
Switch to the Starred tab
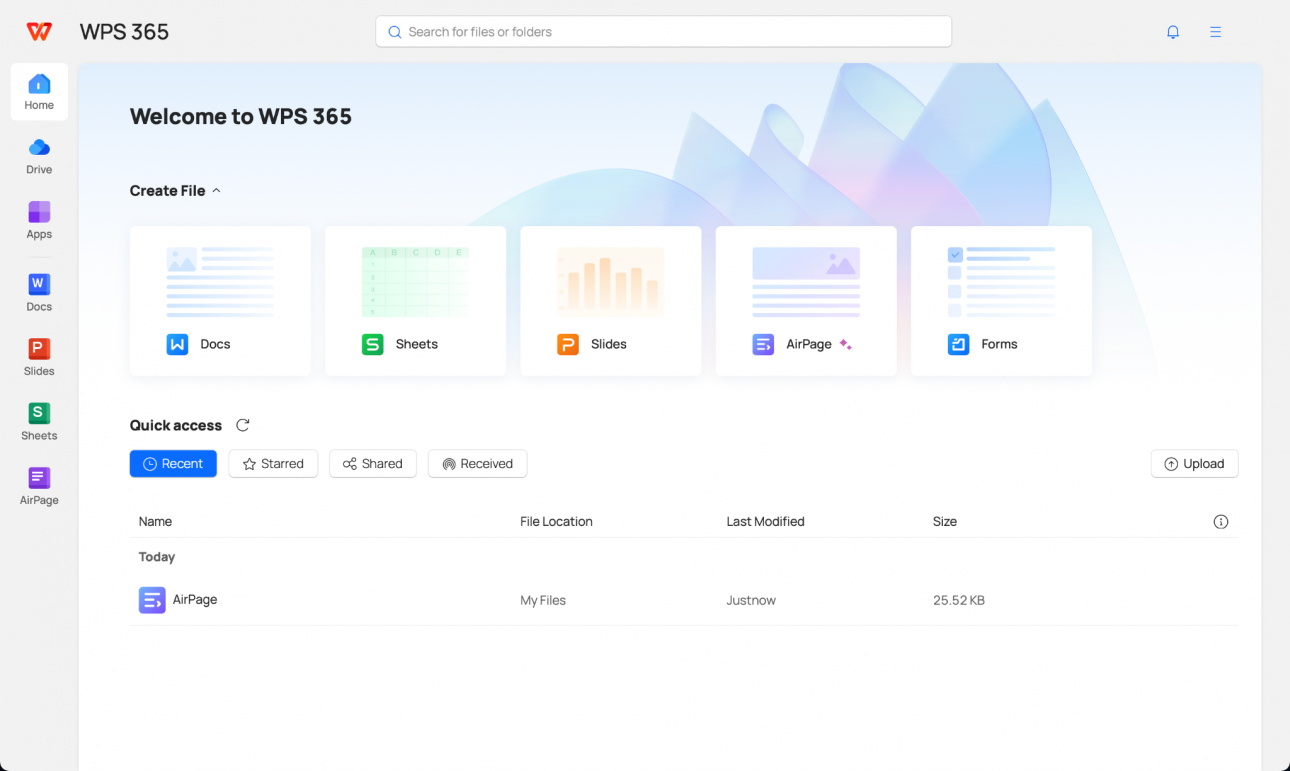click(x=273, y=464)
